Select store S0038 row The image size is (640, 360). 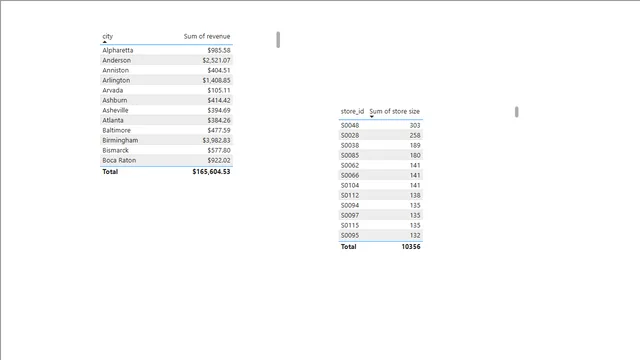tap(380, 145)
